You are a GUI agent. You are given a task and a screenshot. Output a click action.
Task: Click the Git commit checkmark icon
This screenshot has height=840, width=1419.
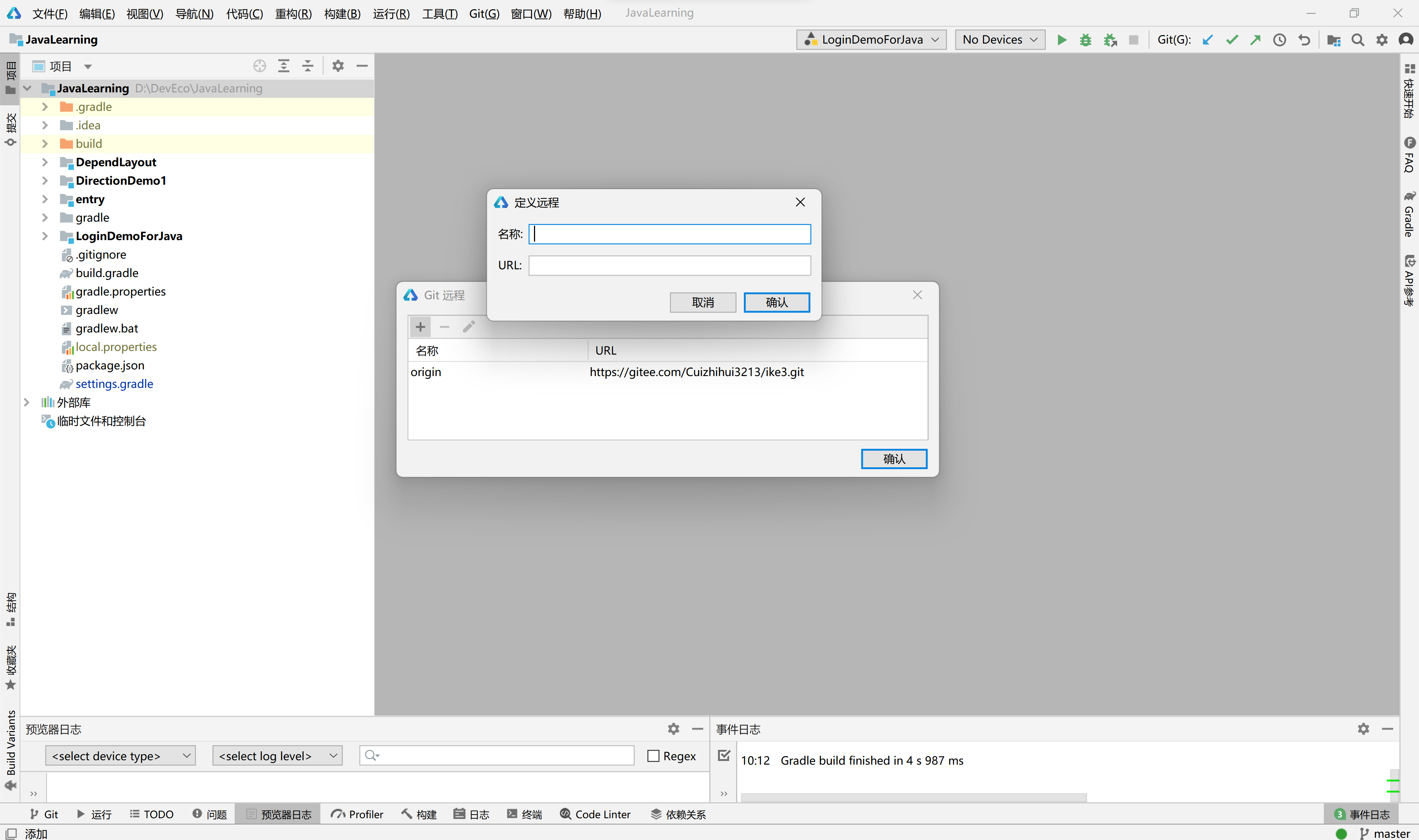(x=1232, y=40)
